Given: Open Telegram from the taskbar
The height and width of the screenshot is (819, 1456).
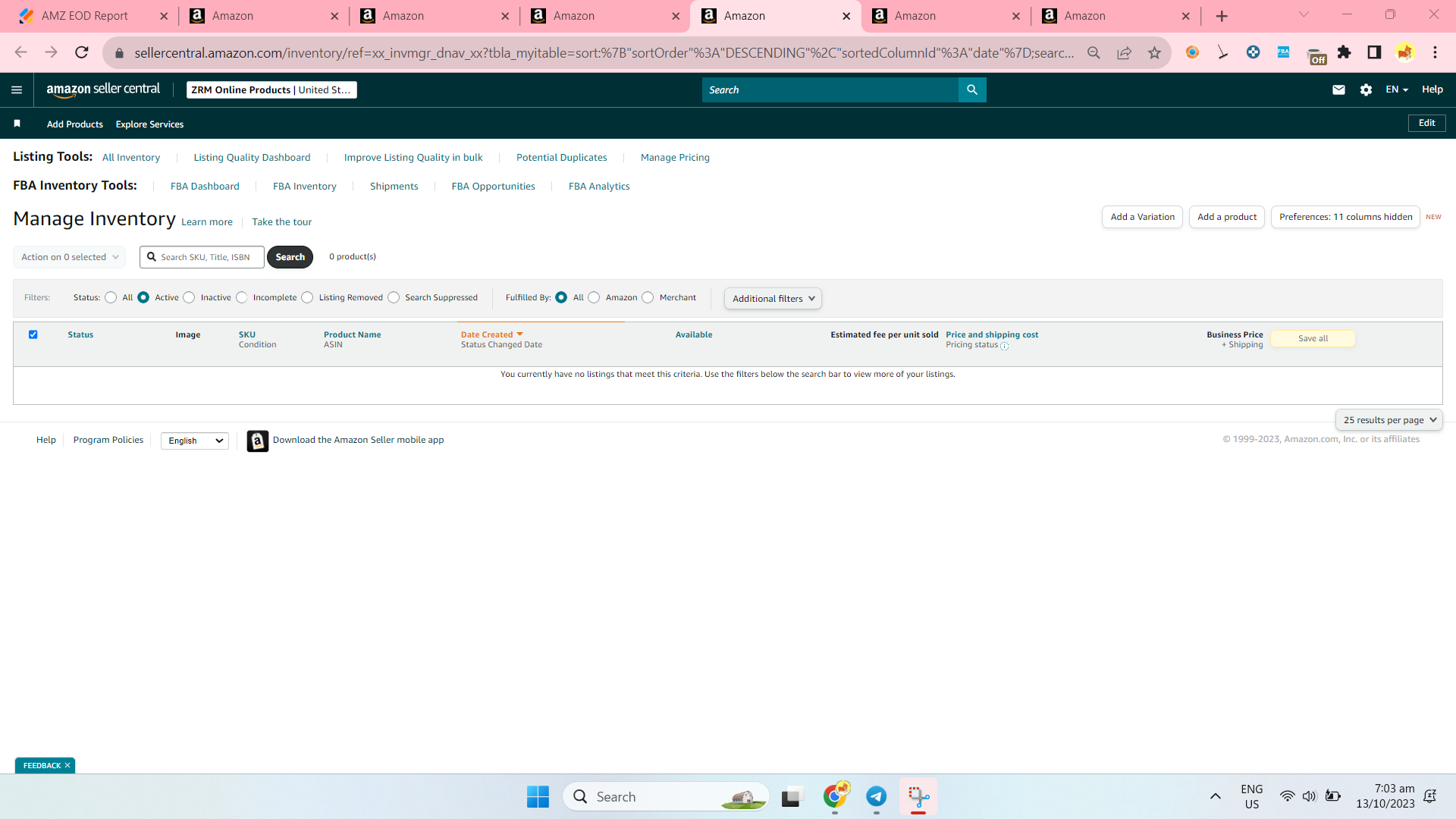Looking at the screenshot, I should point(877,796).
